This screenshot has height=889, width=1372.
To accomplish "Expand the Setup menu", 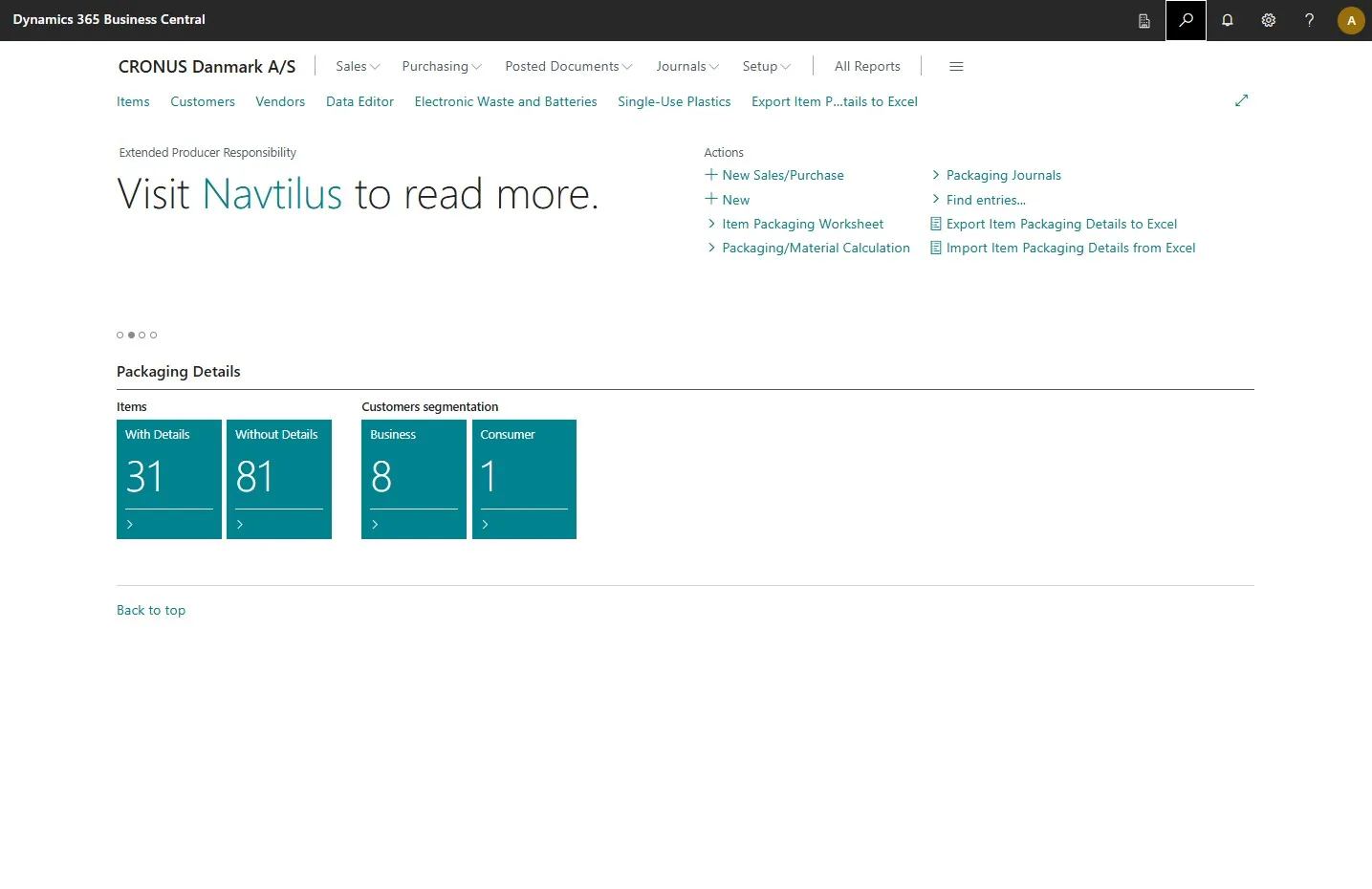I will pyautogui.click(x=767, y=66).
